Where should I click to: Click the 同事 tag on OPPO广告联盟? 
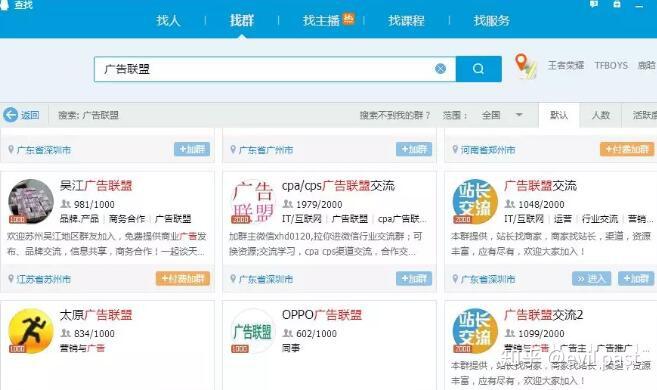click(x=291, y=348)
